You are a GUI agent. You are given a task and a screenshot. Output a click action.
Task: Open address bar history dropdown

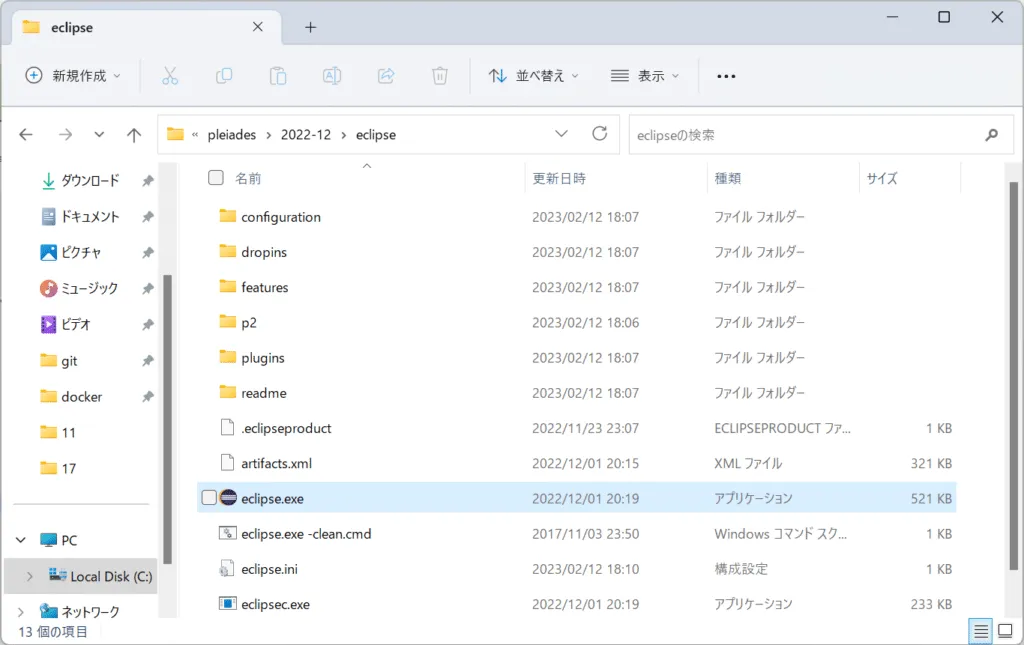[x=561, y=134]
